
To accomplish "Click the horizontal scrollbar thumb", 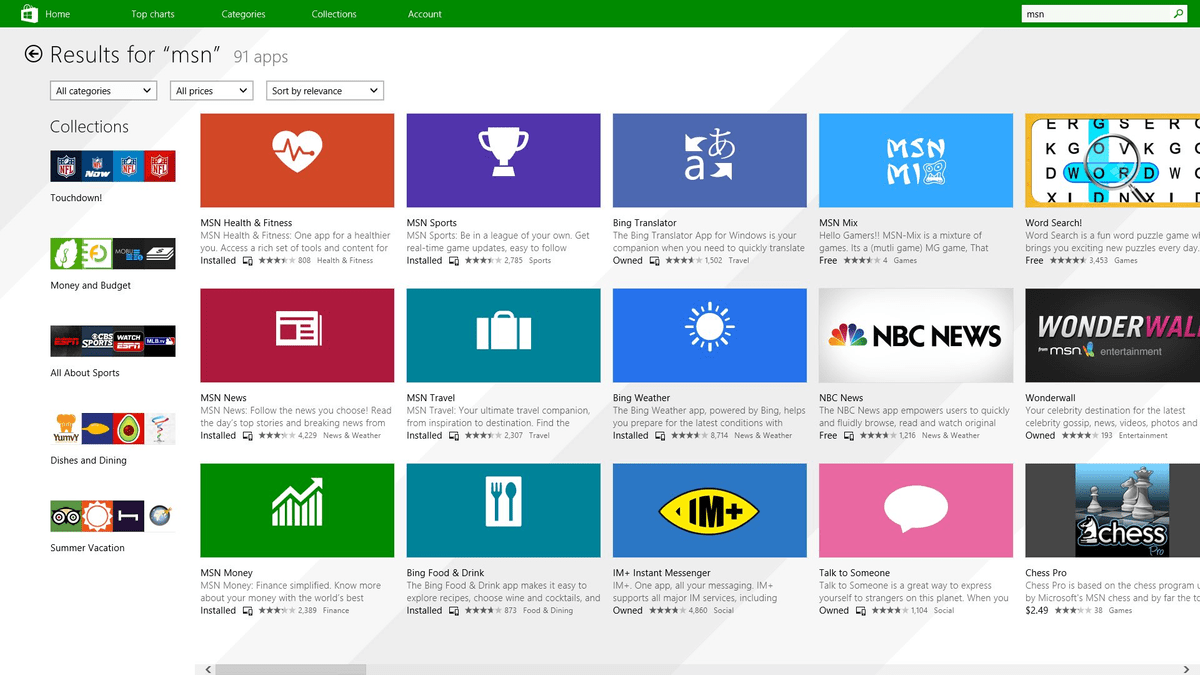I will pyautogui.click(x=291, y=669).
